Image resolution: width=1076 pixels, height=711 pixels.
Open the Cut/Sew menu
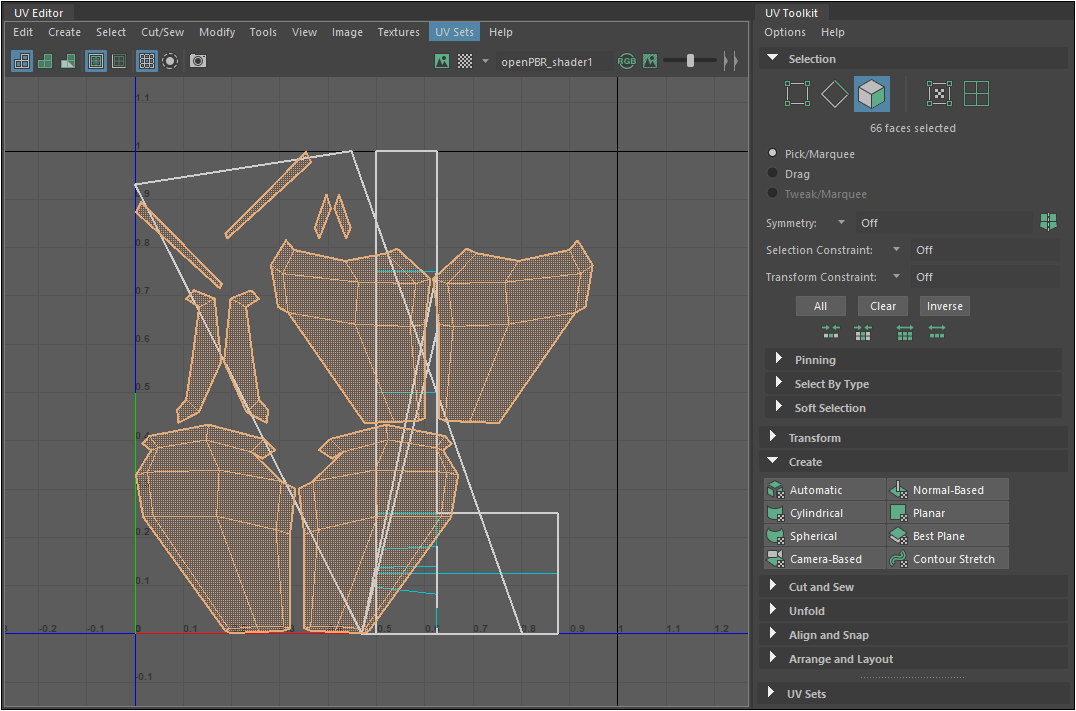pos(162,32)
